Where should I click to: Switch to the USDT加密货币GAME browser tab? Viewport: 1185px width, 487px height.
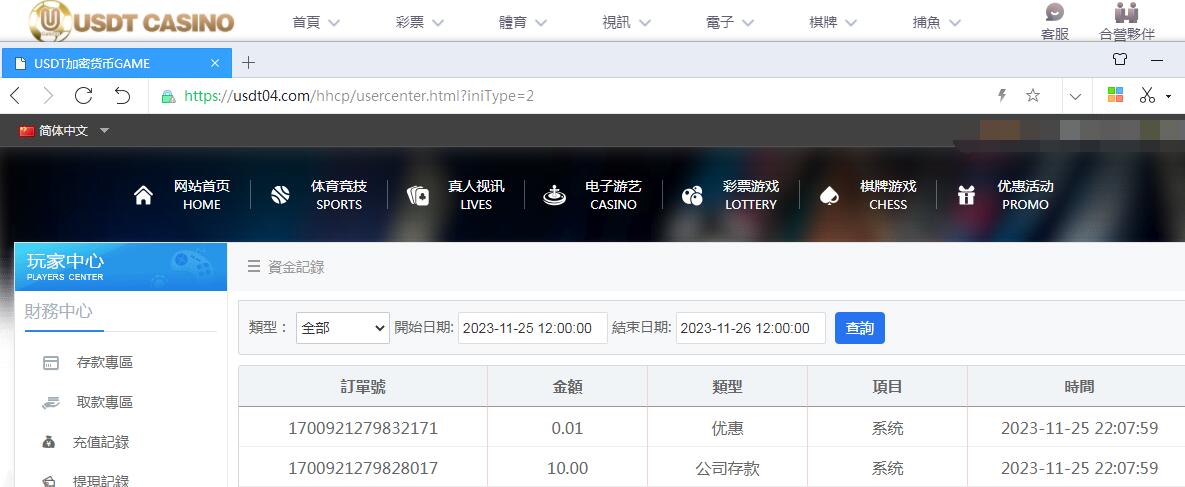116,63
